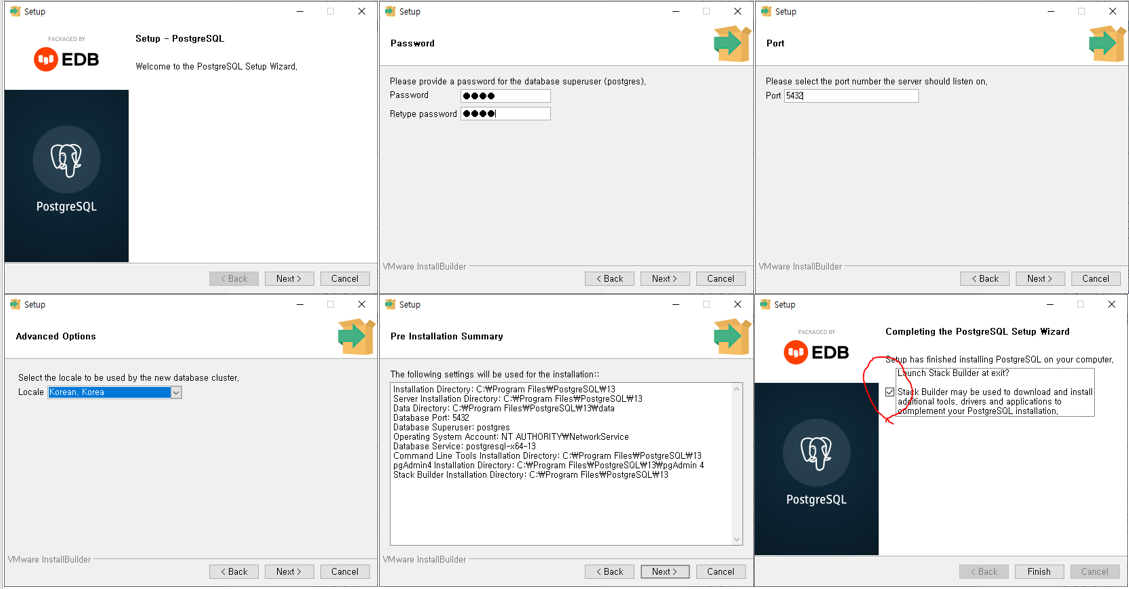Minimize the Port Setup window

pos(1051,12)
